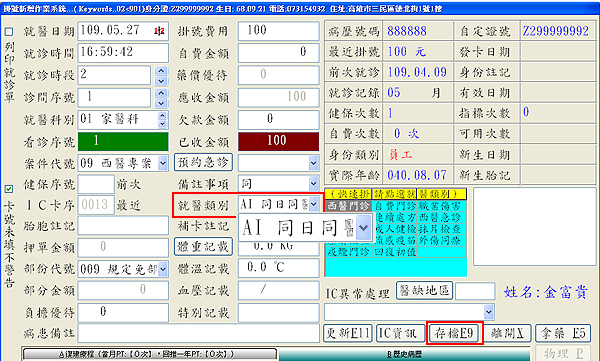Click the 實際年齡 value 040.08.07
The image size is (600, 361).
tap(417, 175)
